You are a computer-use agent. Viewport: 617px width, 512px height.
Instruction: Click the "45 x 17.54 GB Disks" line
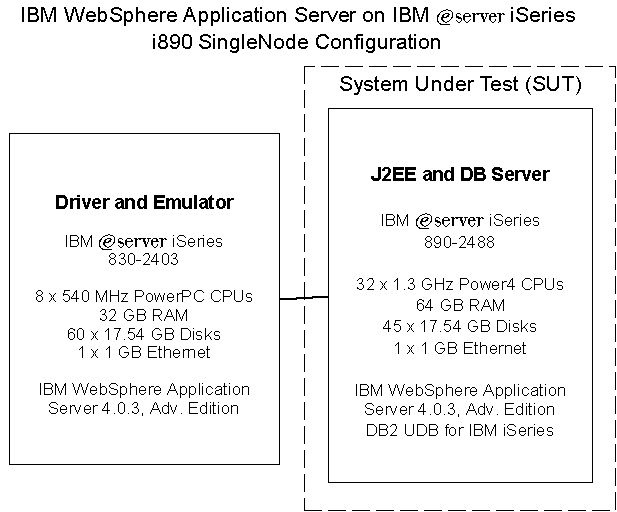click(x=460, y=326)
